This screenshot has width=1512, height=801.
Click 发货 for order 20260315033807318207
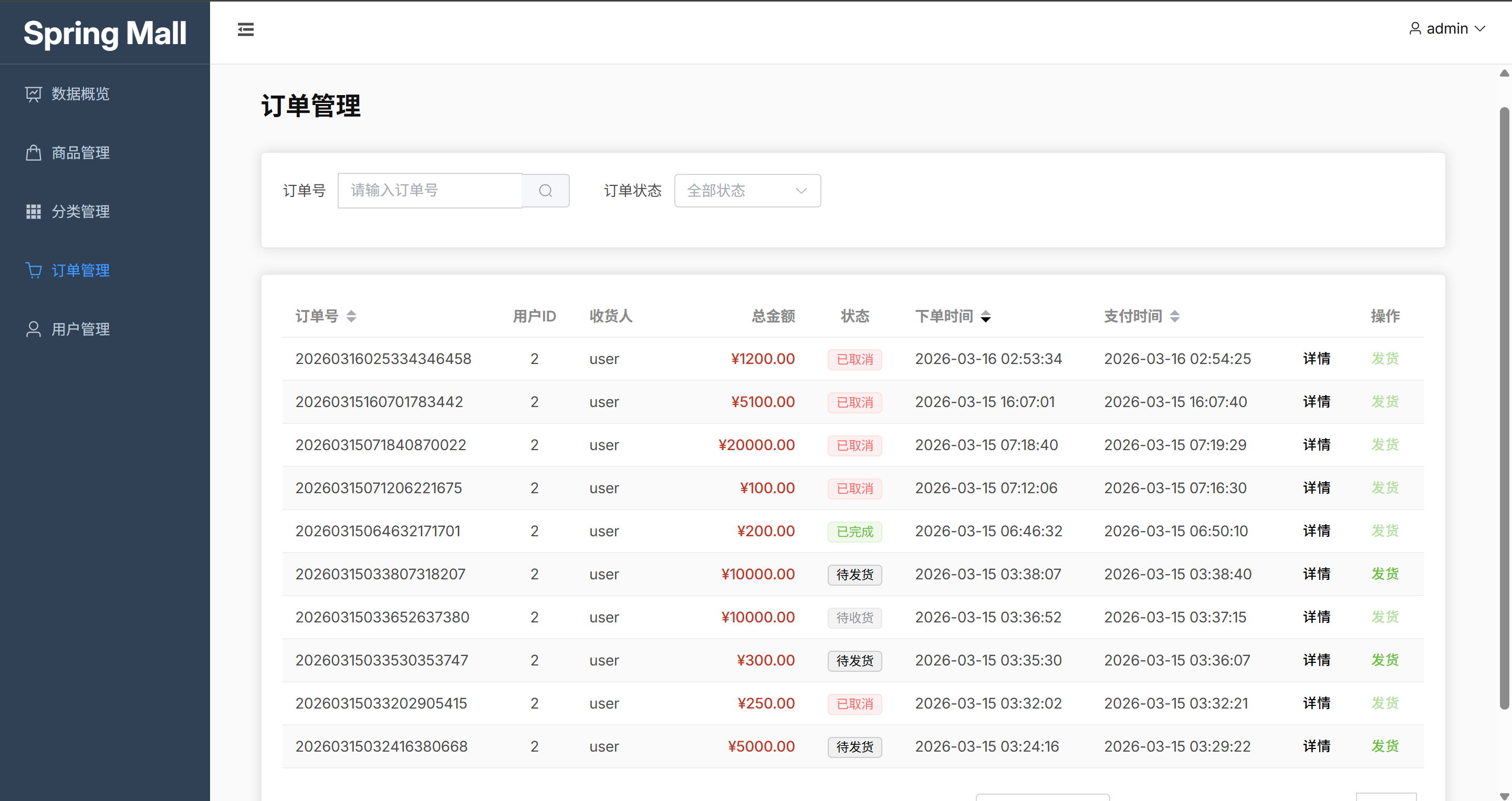click(1384, 574)
